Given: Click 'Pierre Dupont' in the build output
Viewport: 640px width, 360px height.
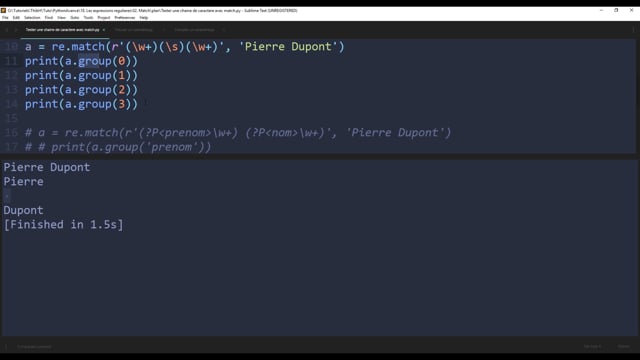Looking at the screenshot, I should pyautogui.click(x=47, y=167).
